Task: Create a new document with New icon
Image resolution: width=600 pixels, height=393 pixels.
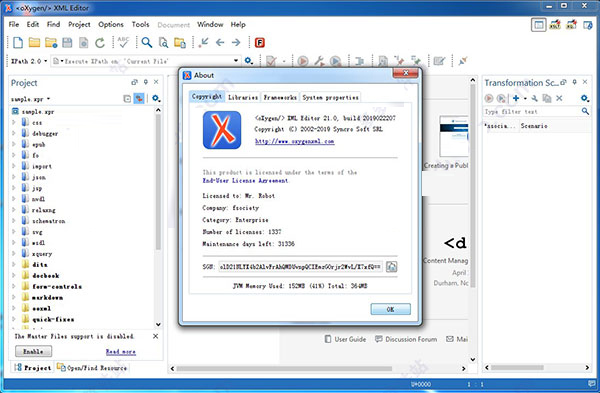Action: [x=18, y=42]
